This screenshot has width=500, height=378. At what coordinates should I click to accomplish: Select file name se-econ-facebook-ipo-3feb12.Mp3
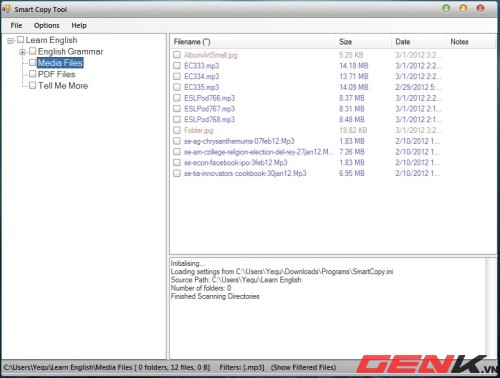[x=235, y=162]
